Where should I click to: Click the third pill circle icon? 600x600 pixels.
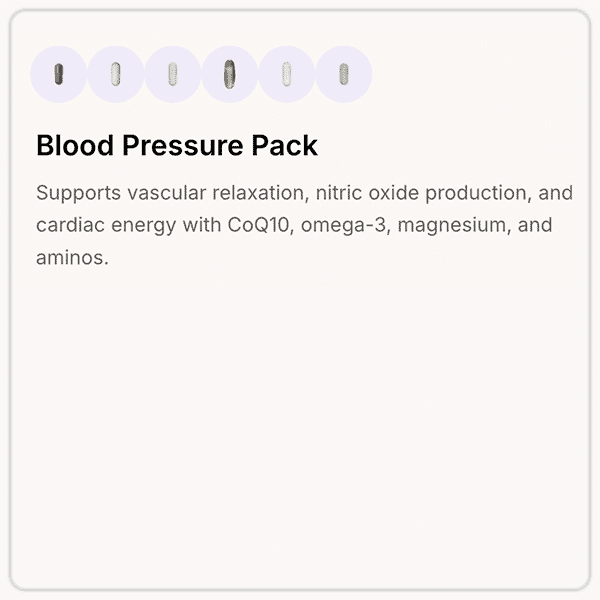(x=173, y=74)
